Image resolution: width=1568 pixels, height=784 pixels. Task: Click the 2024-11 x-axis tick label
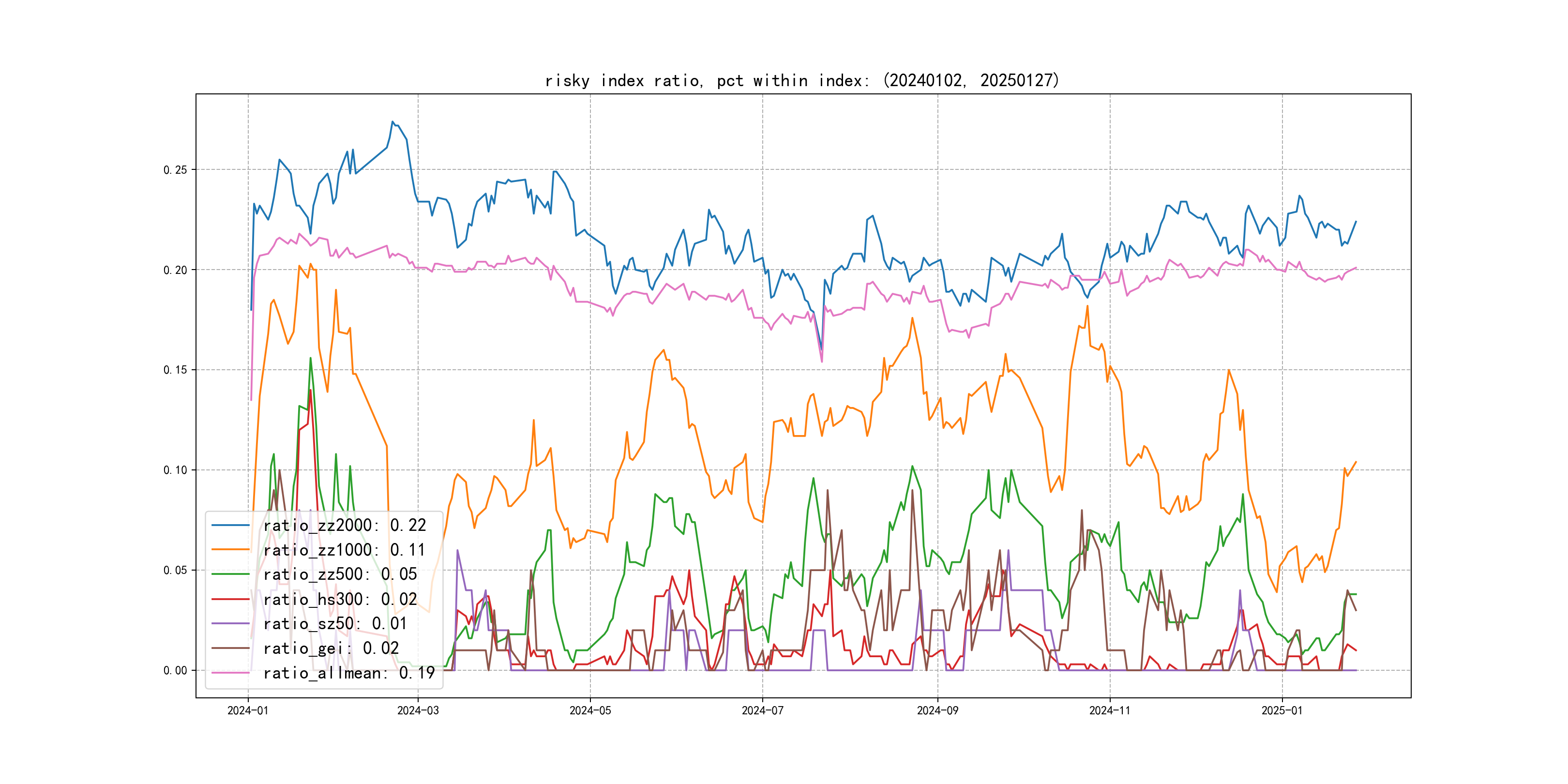1110,710
